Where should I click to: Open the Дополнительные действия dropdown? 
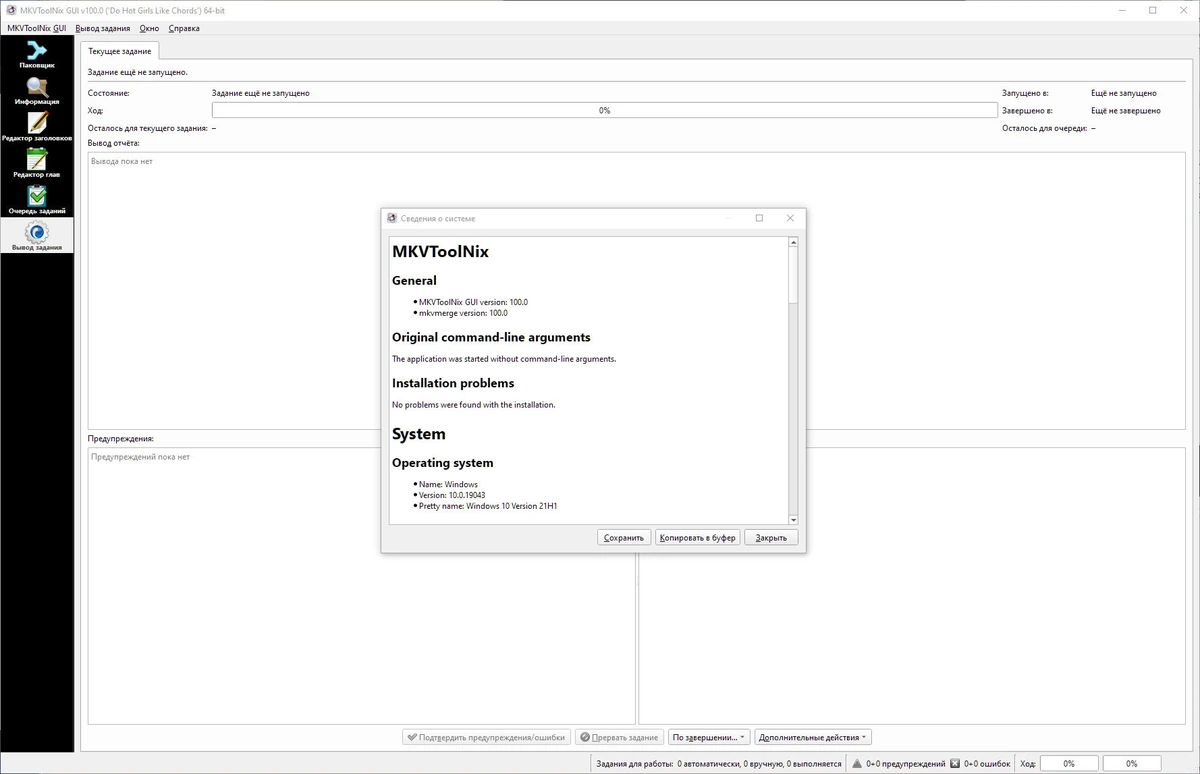[813, 737]
